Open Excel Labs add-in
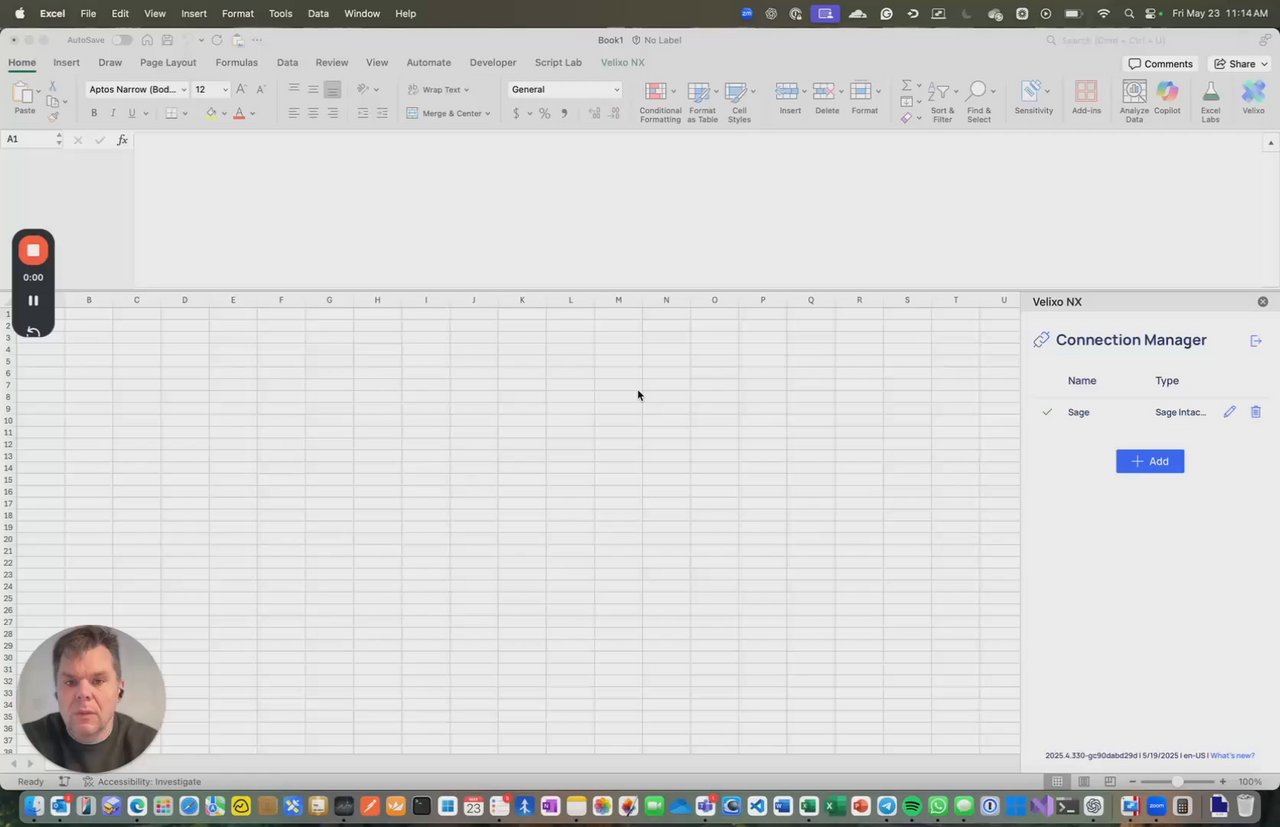The height and width of the screenshot is (827, 1280). pos(1210,102)
